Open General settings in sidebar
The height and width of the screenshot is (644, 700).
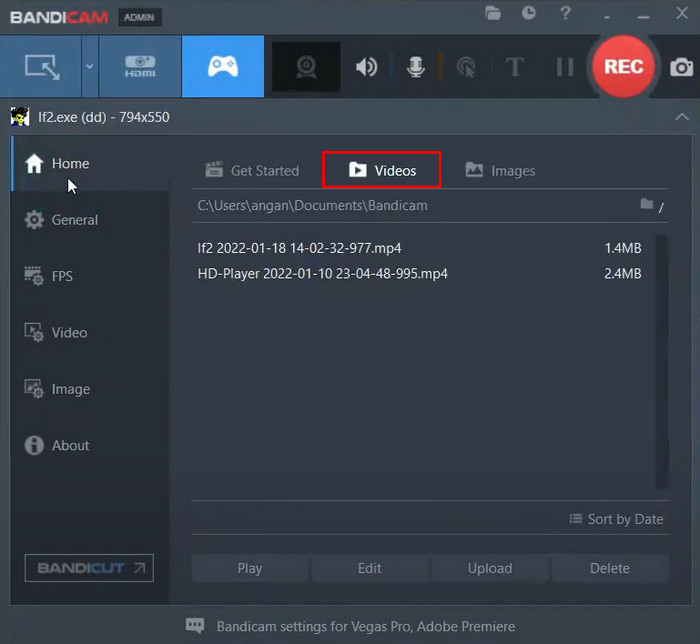(x=90, y=220)
